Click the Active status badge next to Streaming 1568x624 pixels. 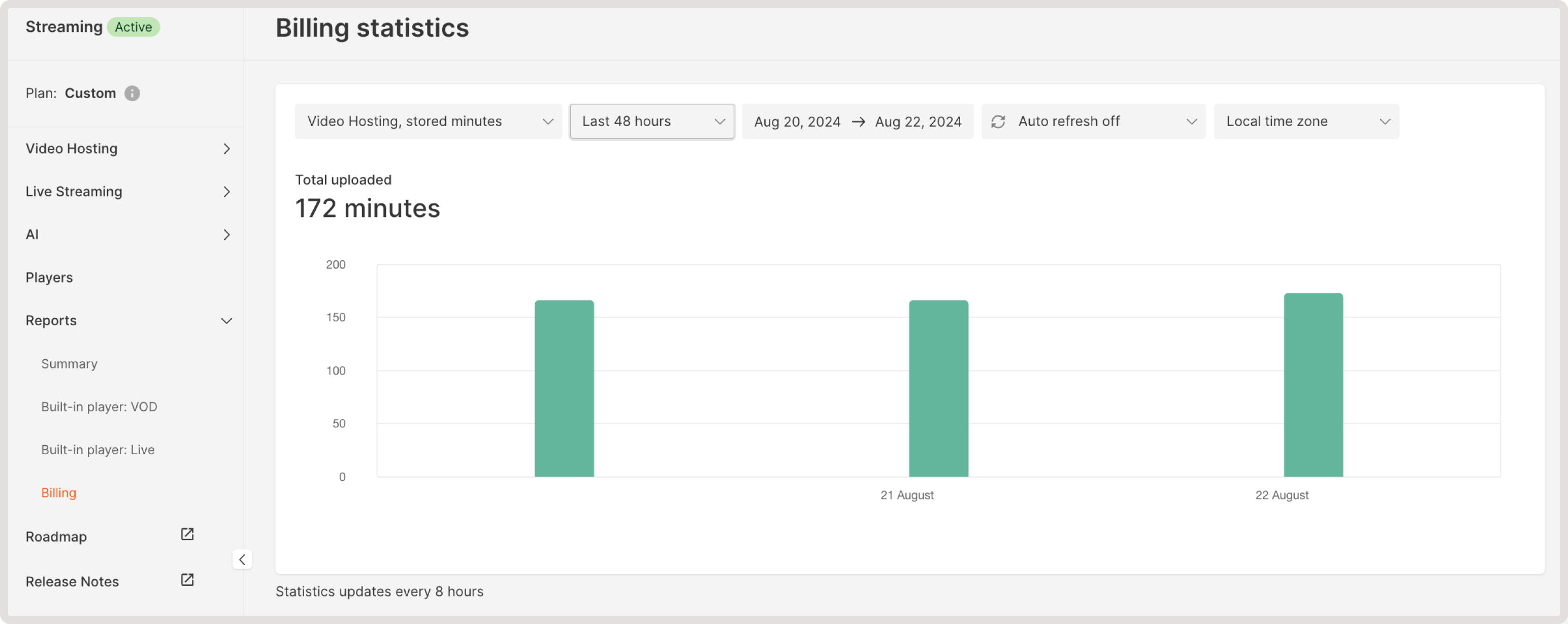(x=134, y=27)
